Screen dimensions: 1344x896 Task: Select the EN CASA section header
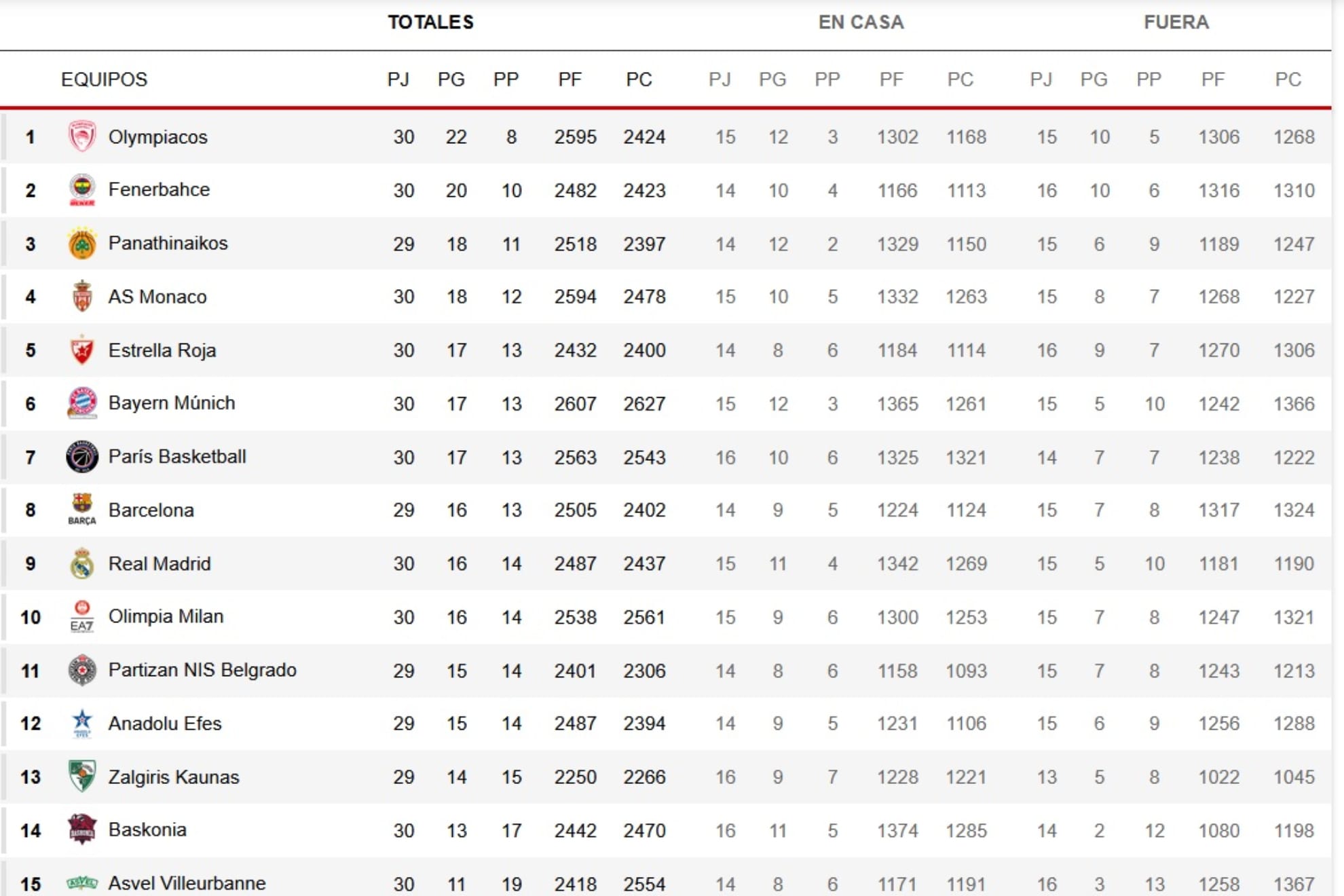point(861,22)
